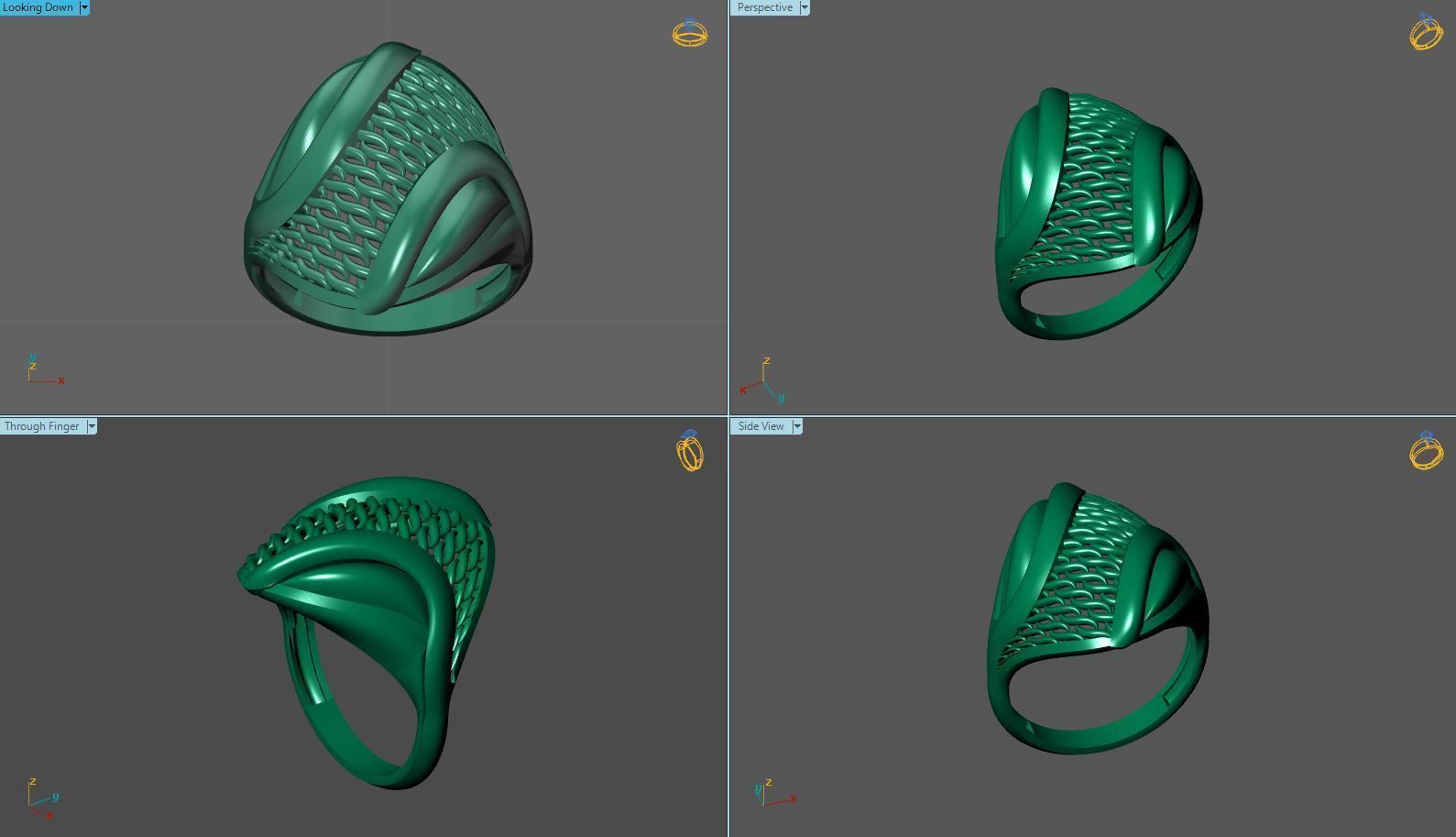
Task: Click the ring icon in Through Finger viewport
Action: 691,450
